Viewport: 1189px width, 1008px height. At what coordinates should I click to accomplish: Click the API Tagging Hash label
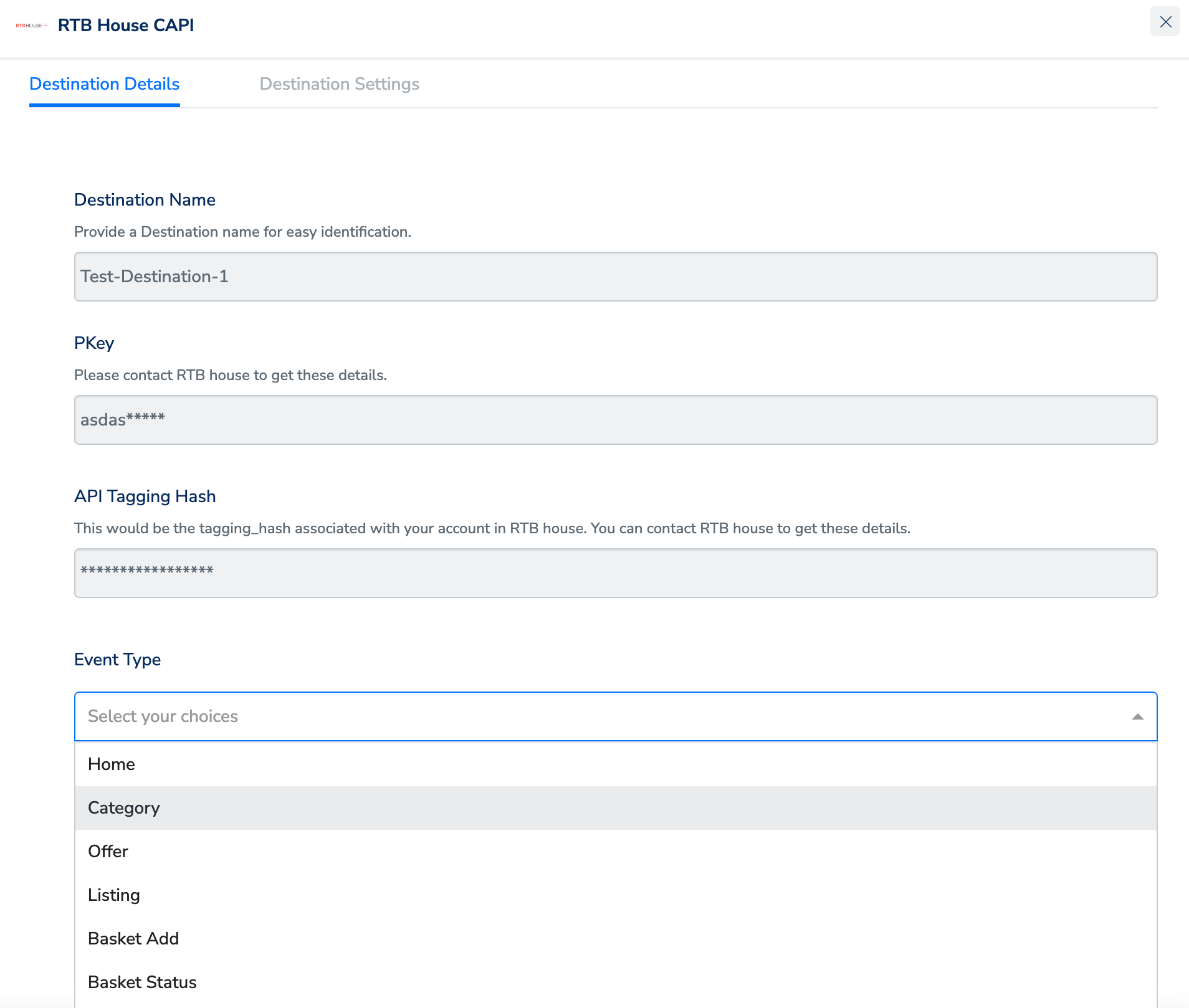[145, 497]
